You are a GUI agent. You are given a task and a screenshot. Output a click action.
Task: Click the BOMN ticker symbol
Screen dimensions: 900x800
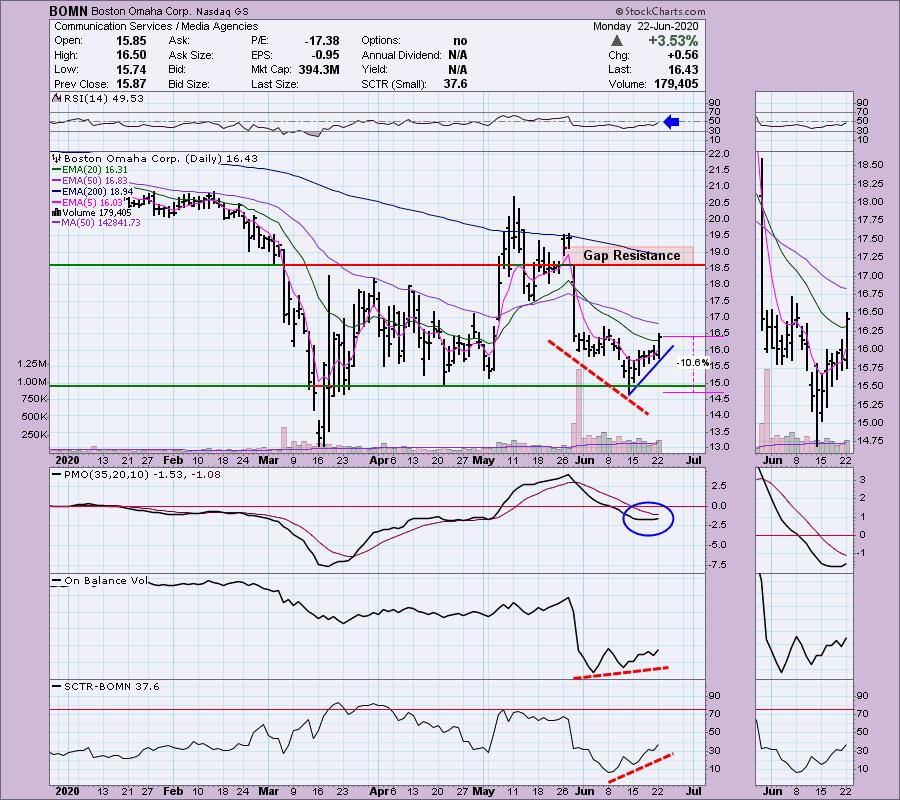coord(68,11)
